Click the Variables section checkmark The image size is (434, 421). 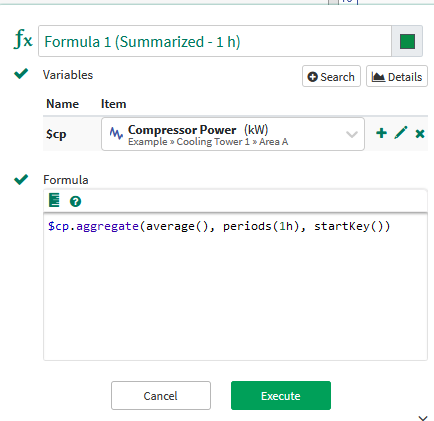click(21, 73)
